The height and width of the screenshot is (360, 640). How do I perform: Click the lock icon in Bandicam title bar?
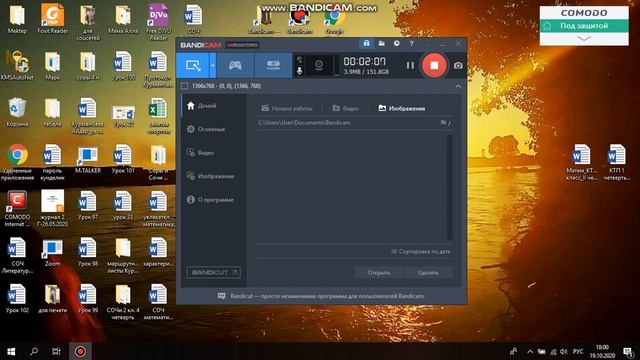[366, 43]
